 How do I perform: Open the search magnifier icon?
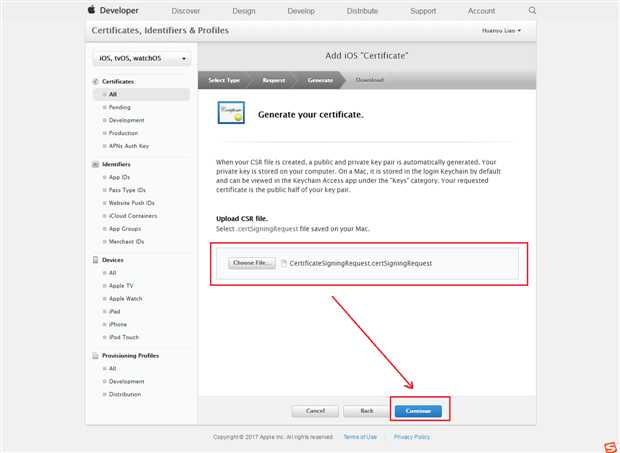click(532, 11)
